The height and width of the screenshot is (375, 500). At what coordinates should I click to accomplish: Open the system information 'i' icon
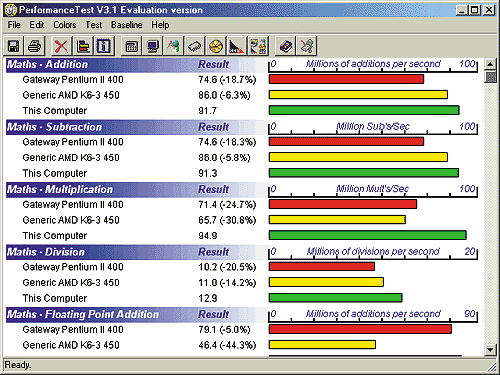point(104,46)
